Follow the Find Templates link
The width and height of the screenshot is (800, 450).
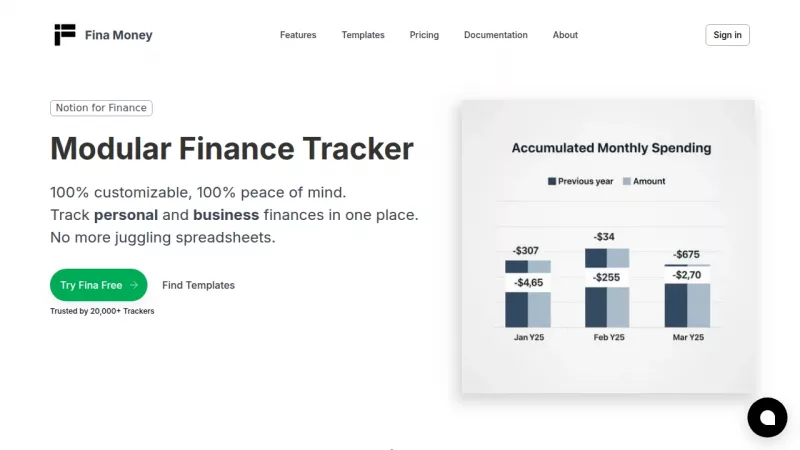click(198, 285)
